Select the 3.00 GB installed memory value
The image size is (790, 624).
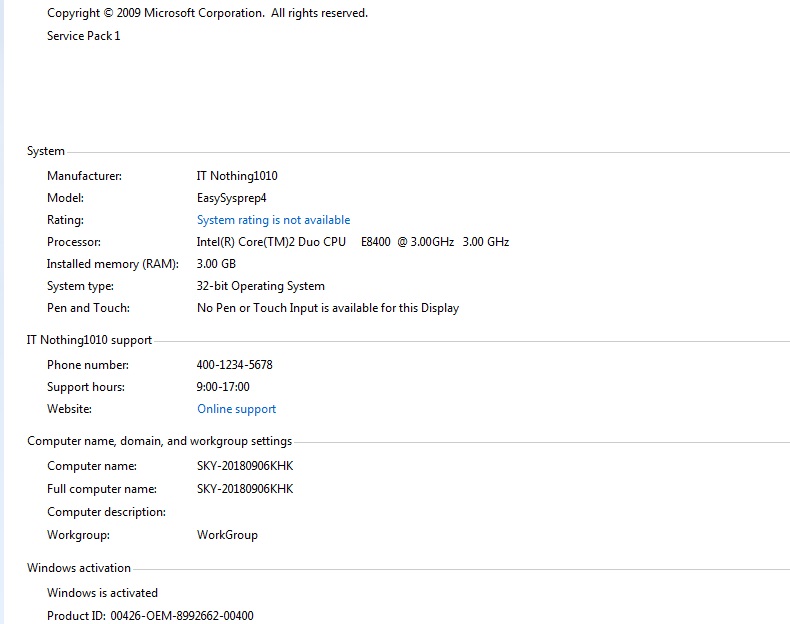(216, 264)
